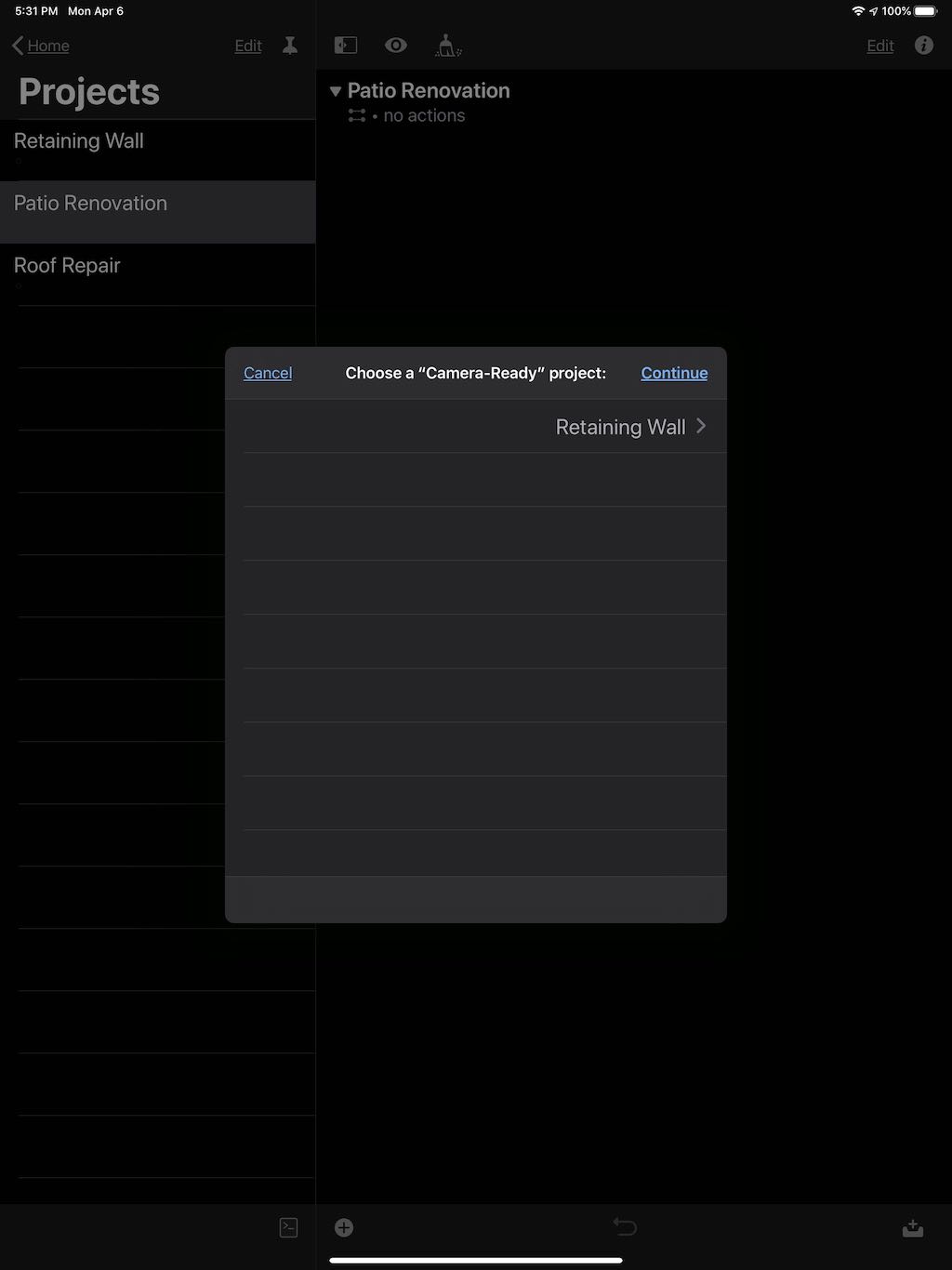
Task: Click the parallel project type icon
Action: [357, 115]
